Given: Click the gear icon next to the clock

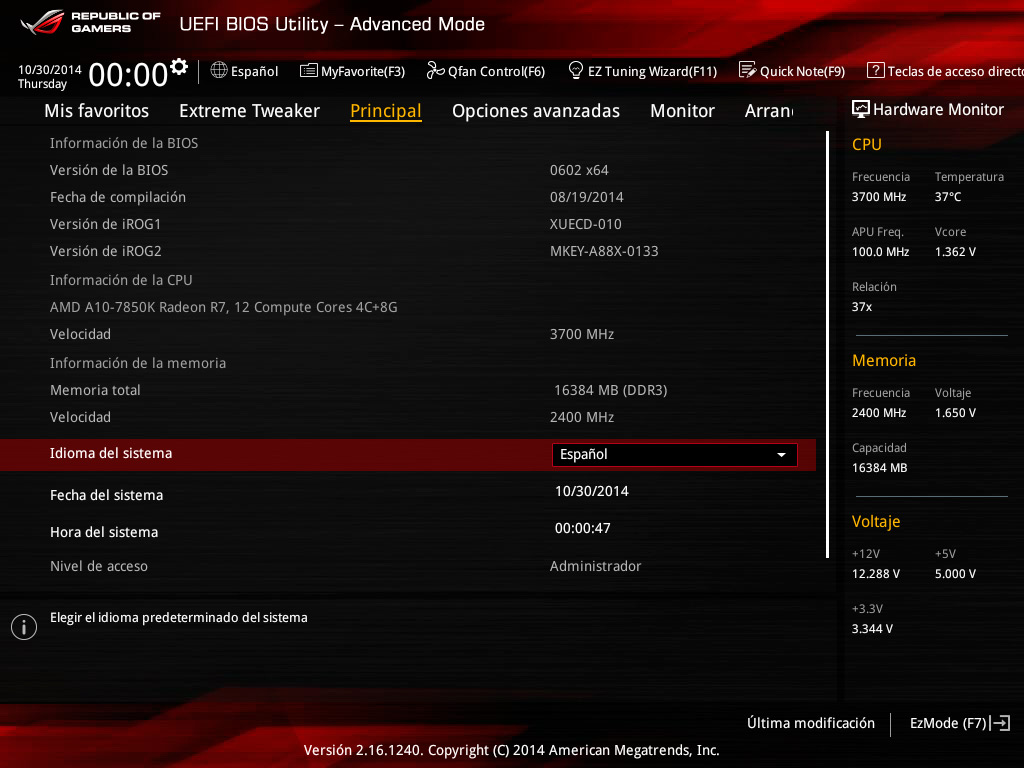Looking at the screenshot, I should 179,67.
